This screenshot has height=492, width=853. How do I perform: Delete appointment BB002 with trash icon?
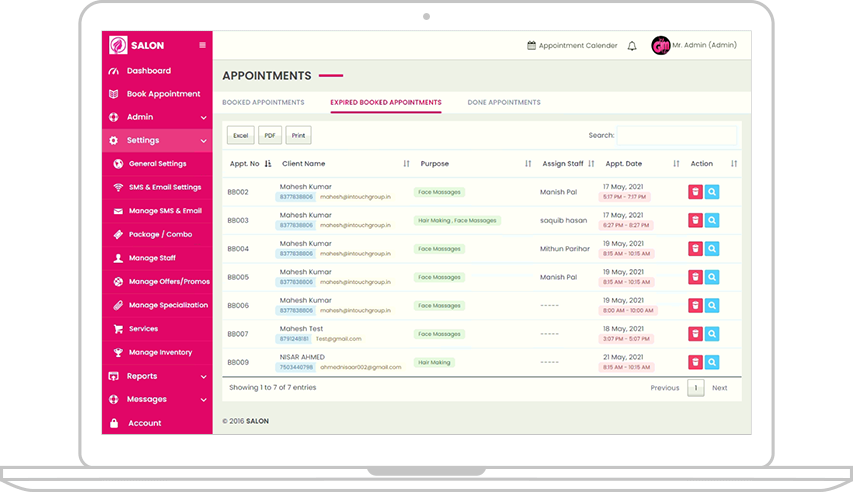point(695,192)
